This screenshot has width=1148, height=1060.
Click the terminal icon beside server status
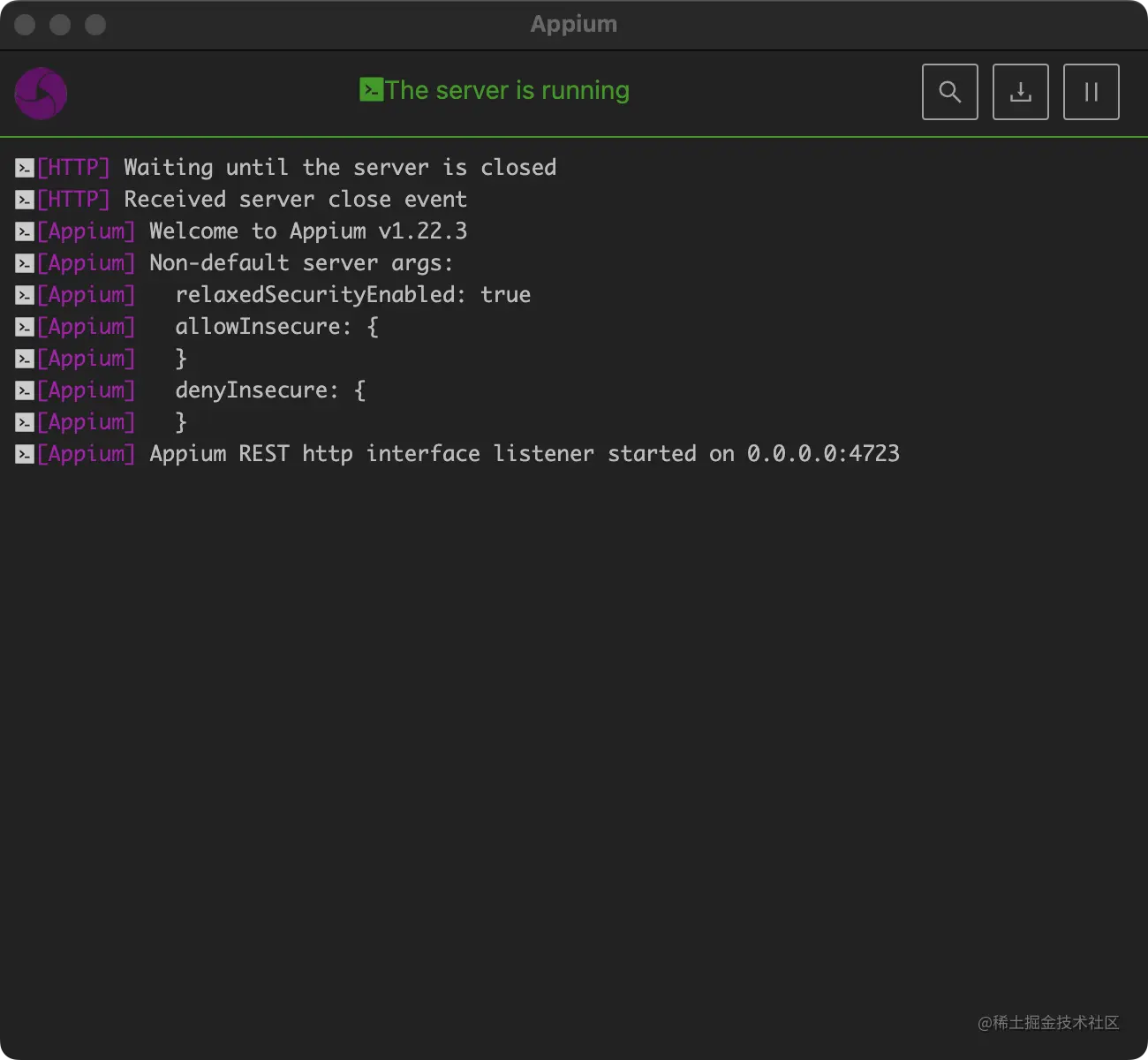371,90
